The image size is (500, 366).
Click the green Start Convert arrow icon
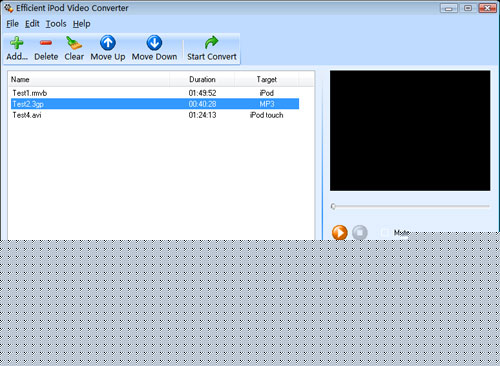[x=211, y=42]
